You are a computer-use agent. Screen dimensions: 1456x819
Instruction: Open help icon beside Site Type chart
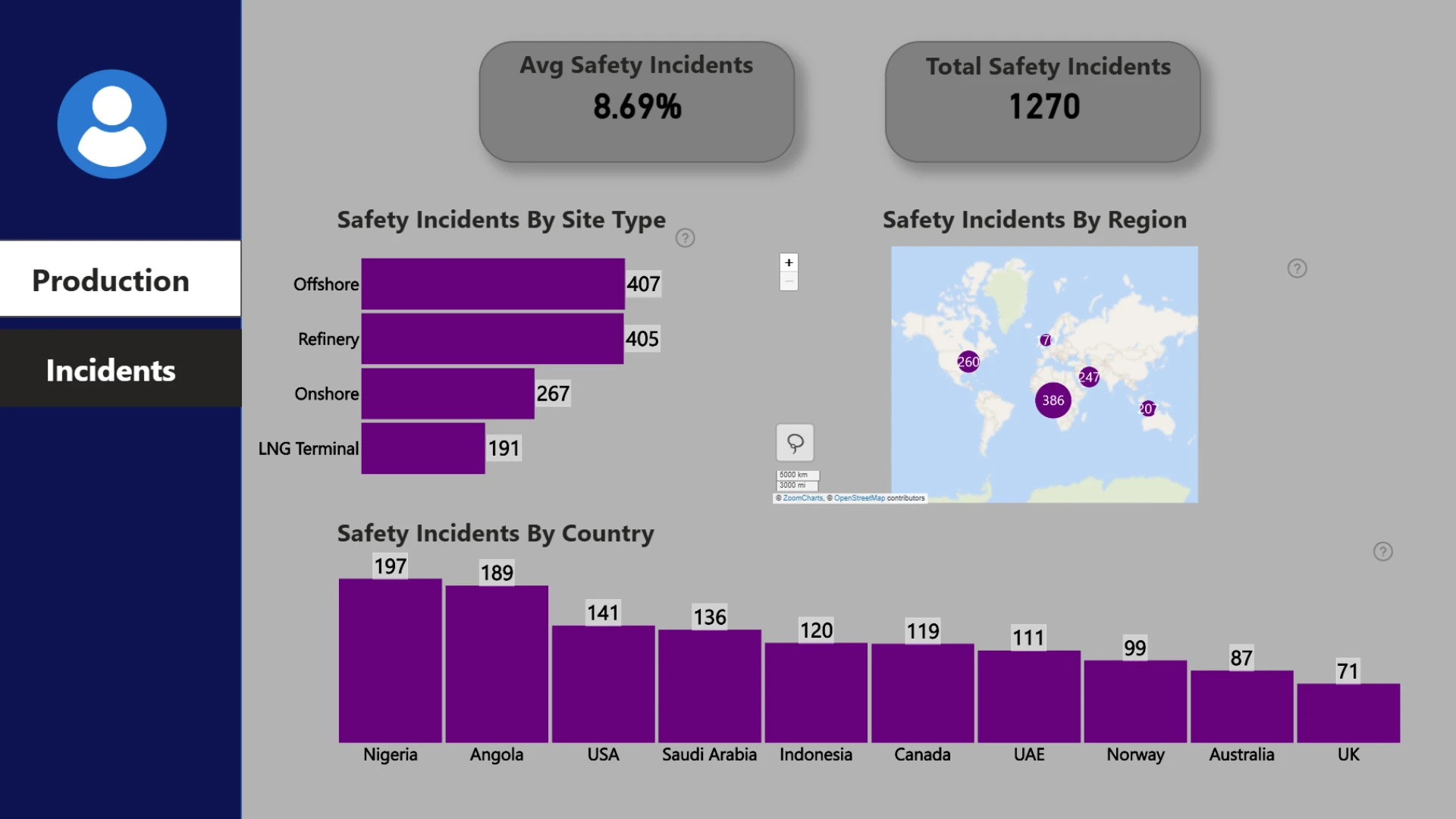[x=685, y=238]
